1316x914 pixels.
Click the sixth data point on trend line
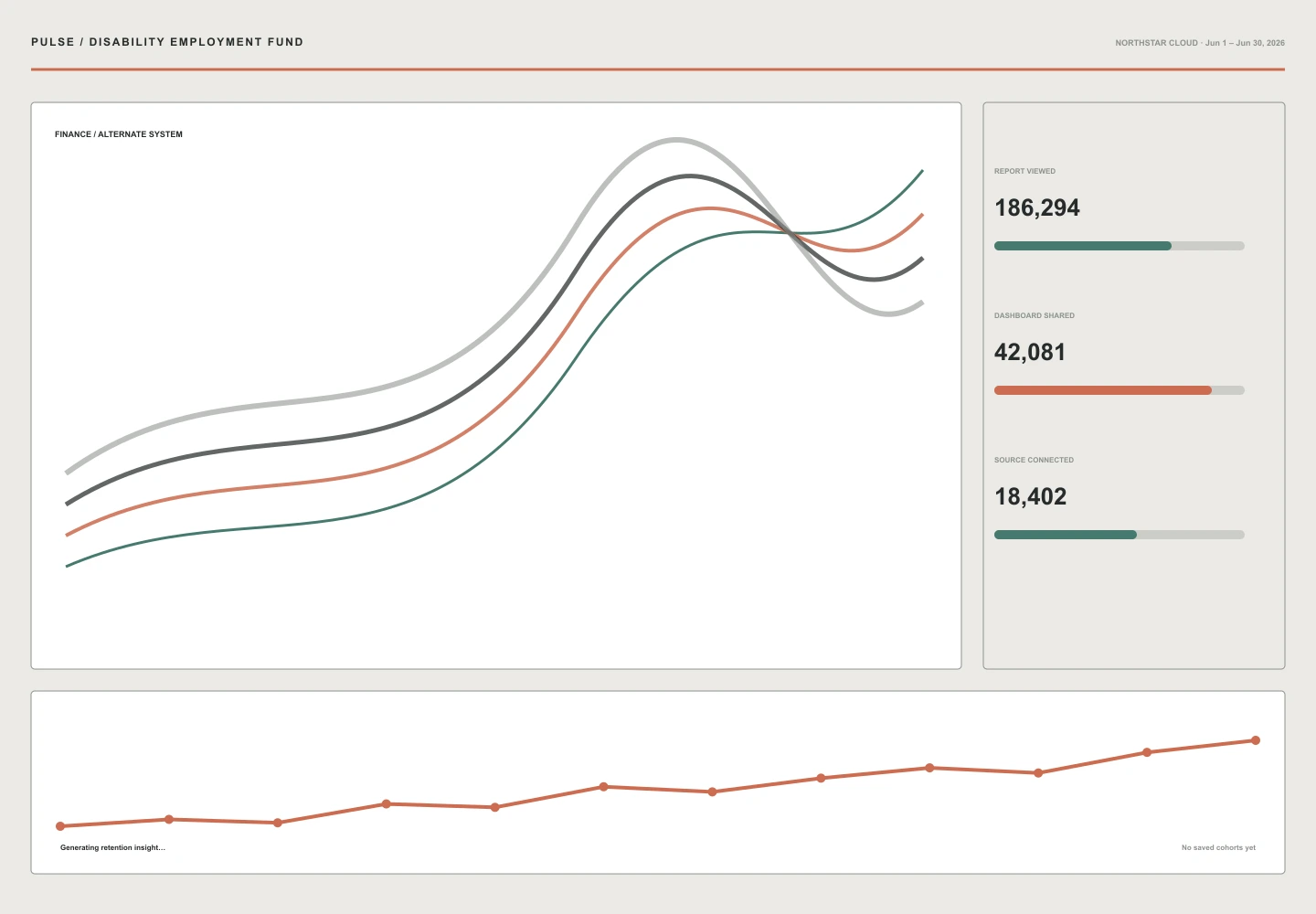pos(603,787)
